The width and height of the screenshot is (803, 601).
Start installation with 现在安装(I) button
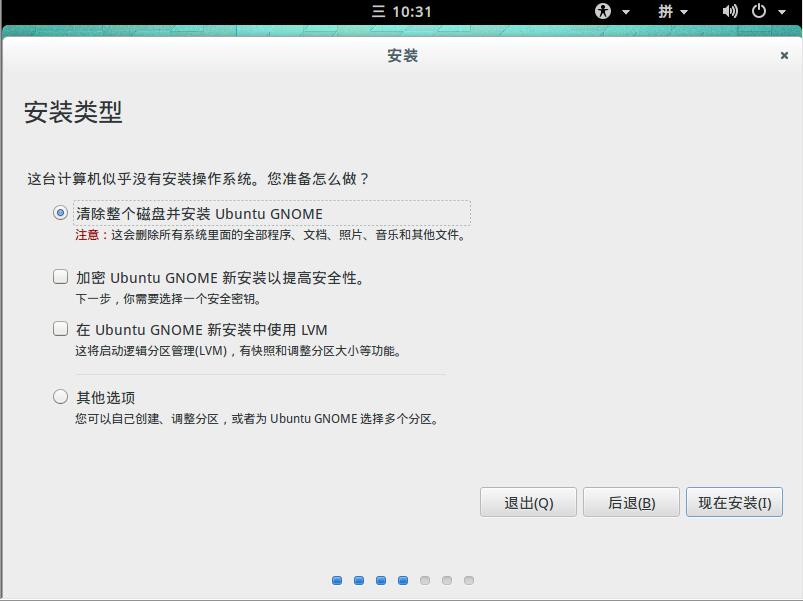[x=734, y=502]
